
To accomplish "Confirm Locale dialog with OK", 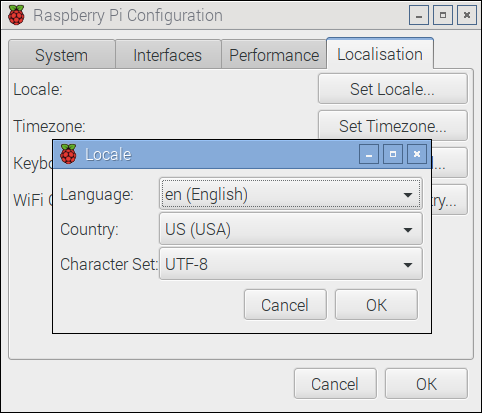I will 376,305.
